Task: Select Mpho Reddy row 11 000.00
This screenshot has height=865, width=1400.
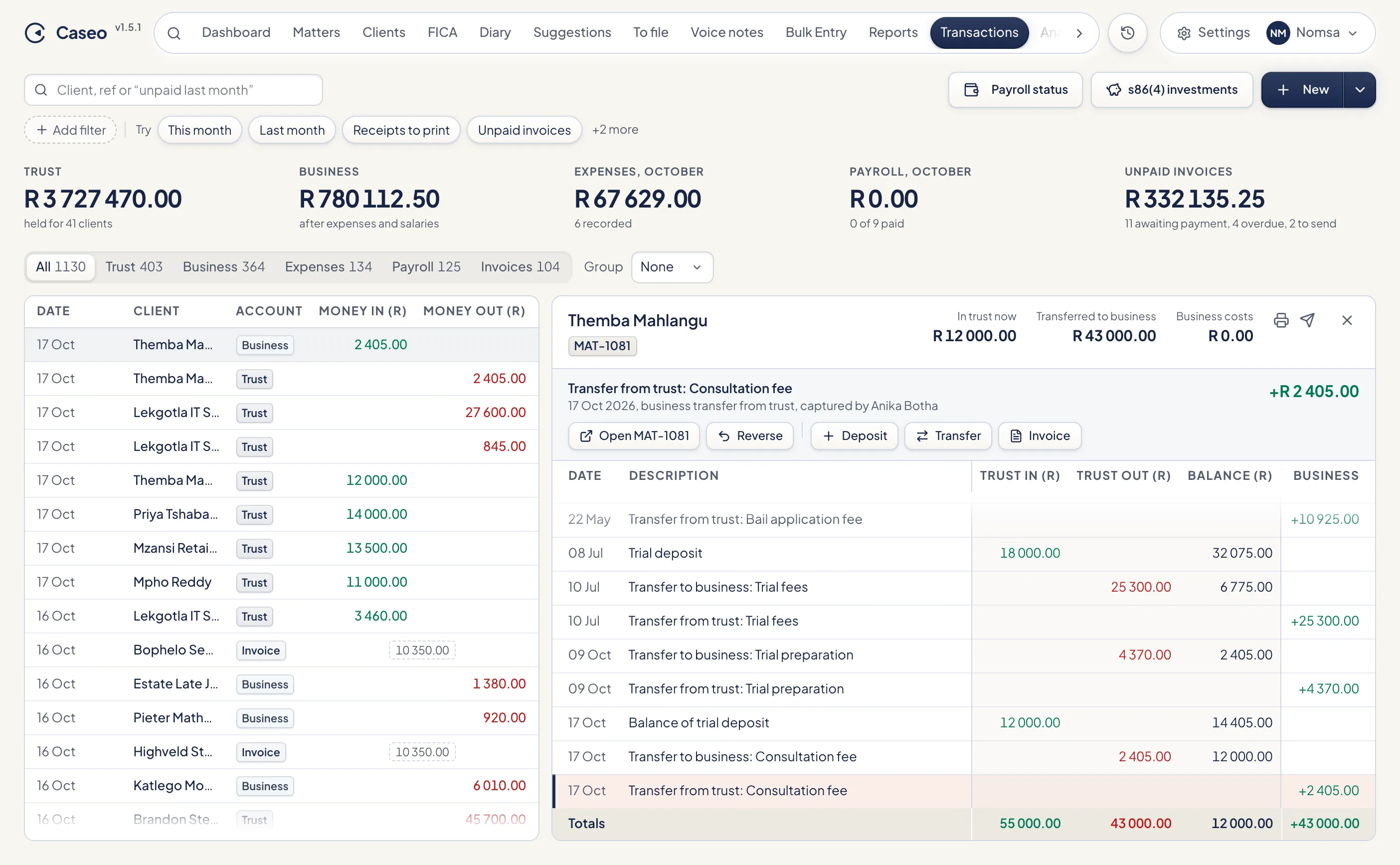Action: click(x=281, y=582)
